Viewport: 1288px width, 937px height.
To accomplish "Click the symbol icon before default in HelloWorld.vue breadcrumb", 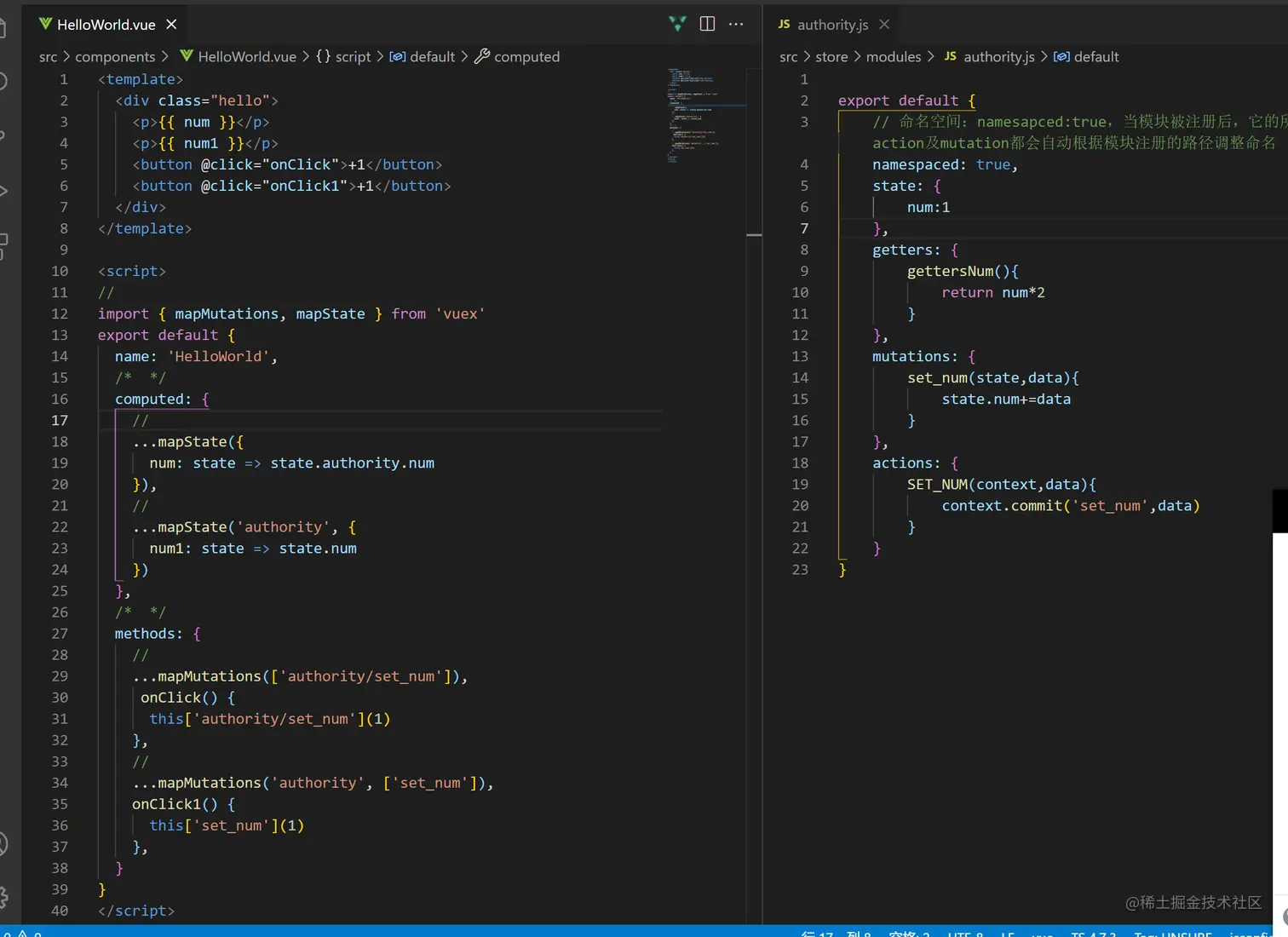I will (x=397, y=56).
